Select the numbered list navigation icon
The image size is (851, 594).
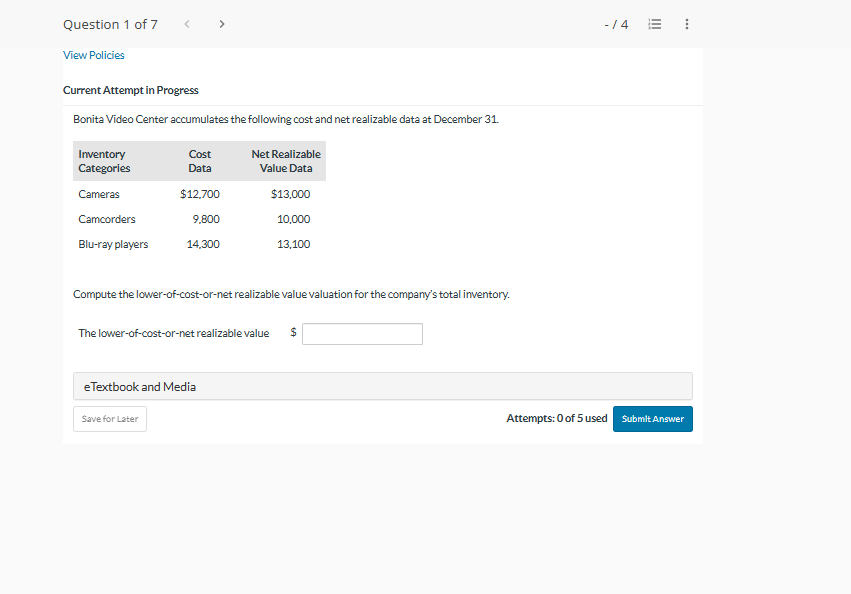[655, 23]
